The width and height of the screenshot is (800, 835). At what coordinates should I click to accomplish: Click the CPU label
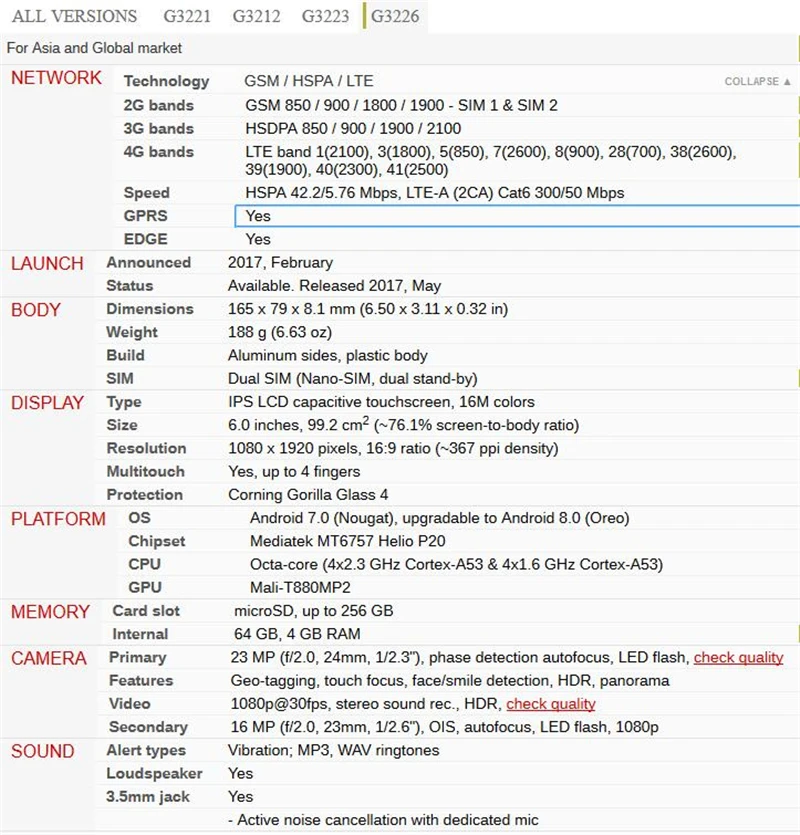click(144, 564)
